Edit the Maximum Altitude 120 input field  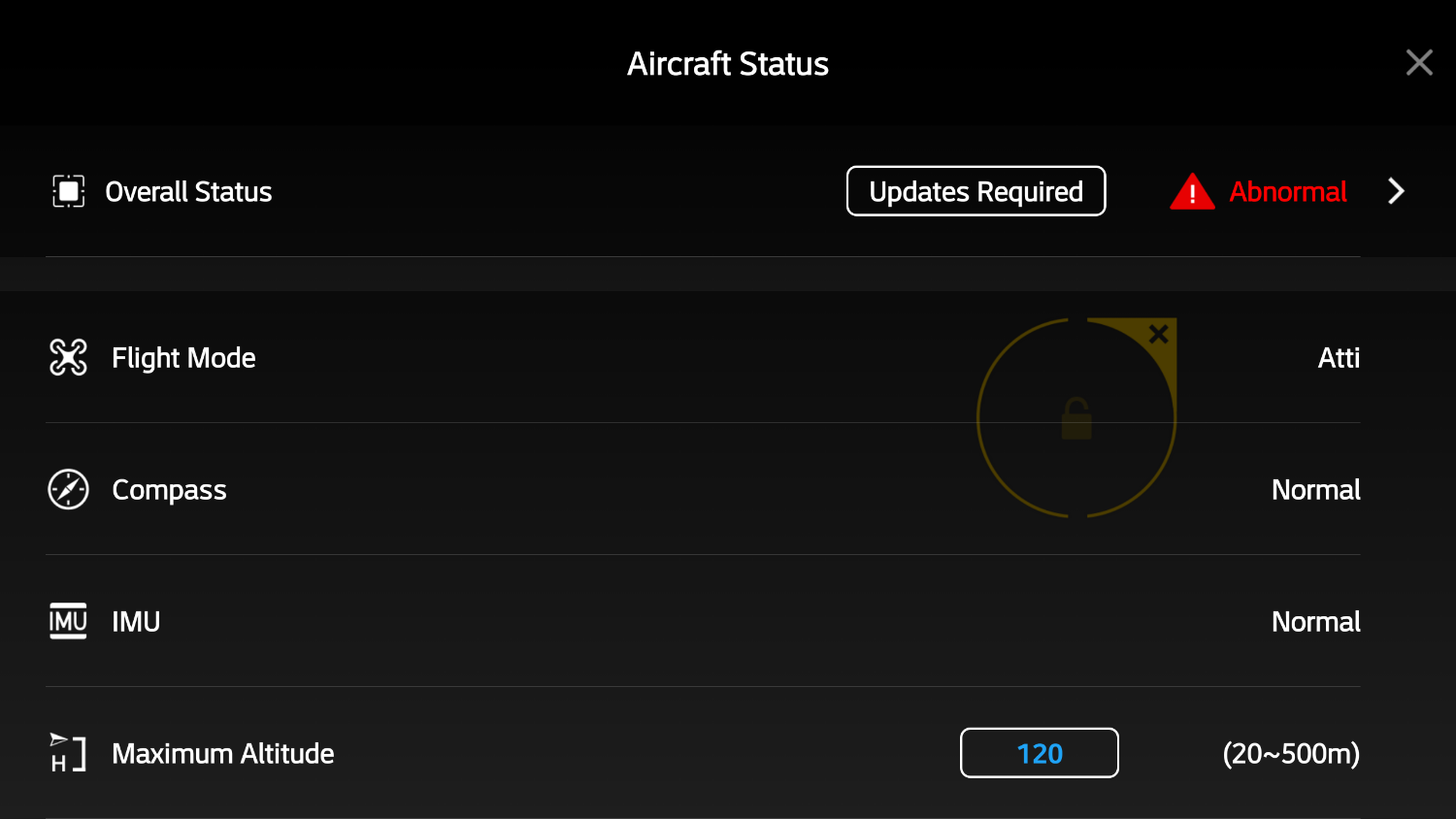pos(1039,752)
